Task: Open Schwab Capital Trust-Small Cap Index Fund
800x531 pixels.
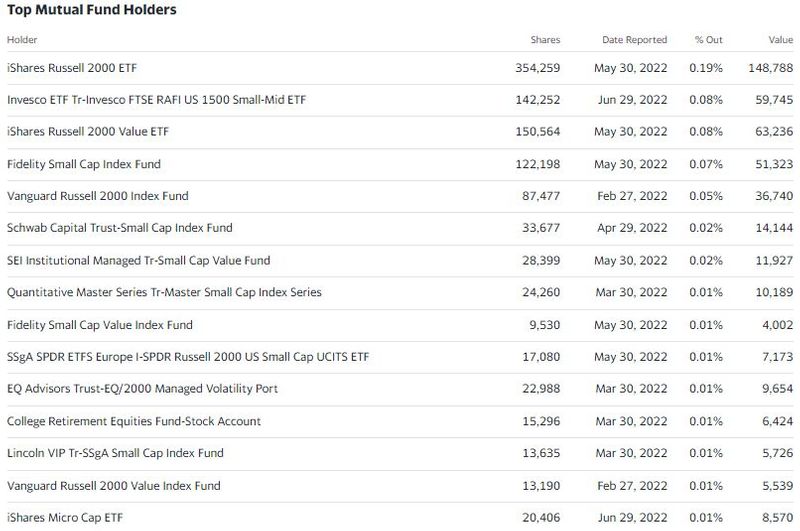Action: [121, 228]
